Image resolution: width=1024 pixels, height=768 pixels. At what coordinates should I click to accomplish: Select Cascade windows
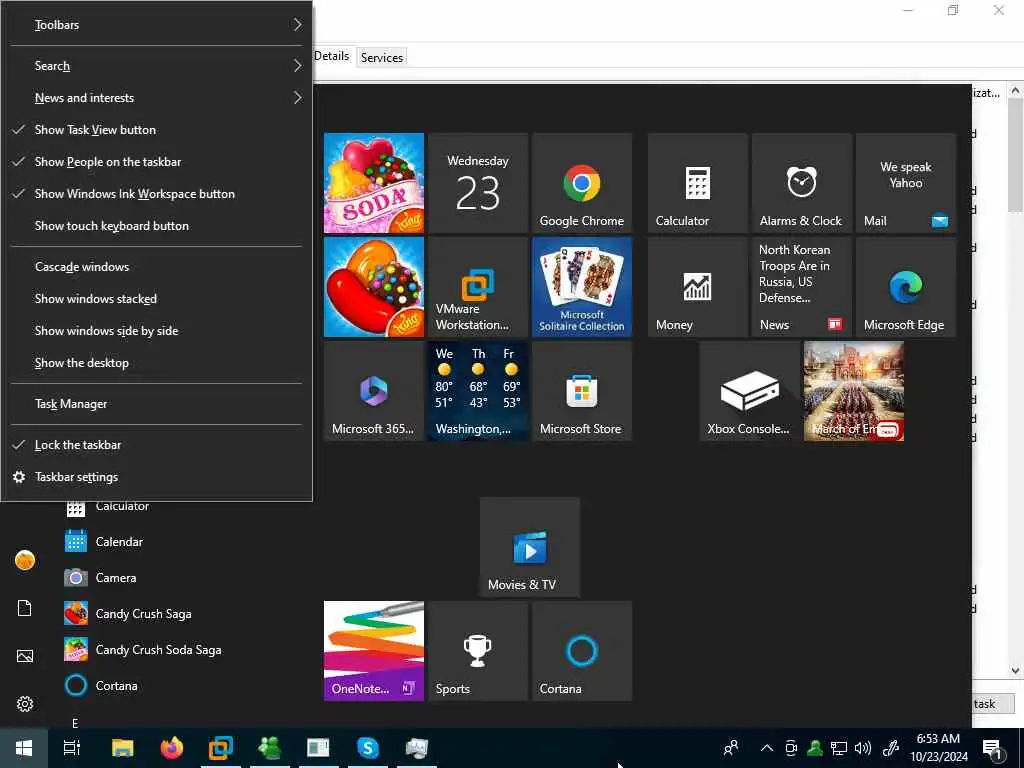tap(157, 266)
